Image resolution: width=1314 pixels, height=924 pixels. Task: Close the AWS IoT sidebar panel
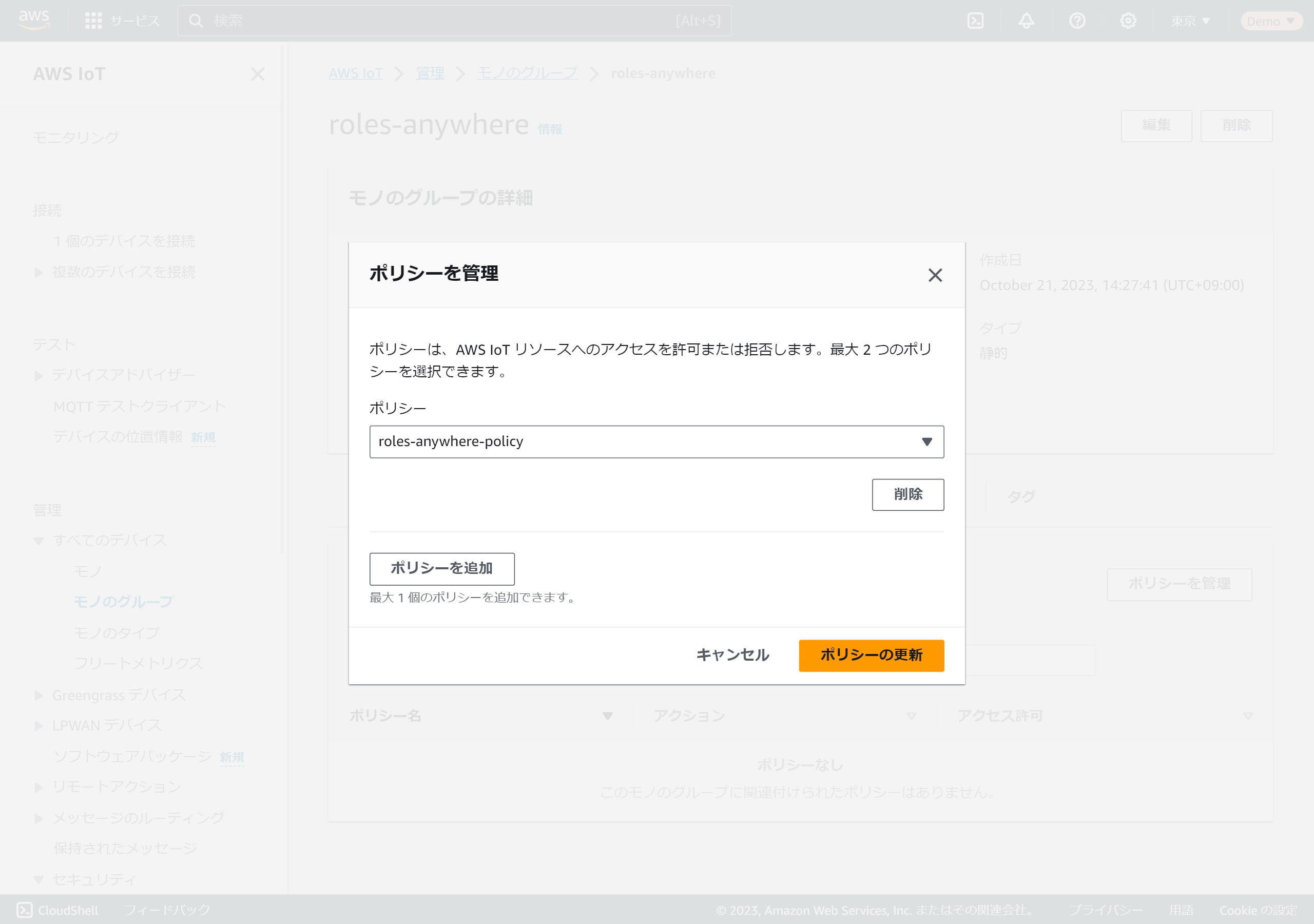tap(258, 74)
